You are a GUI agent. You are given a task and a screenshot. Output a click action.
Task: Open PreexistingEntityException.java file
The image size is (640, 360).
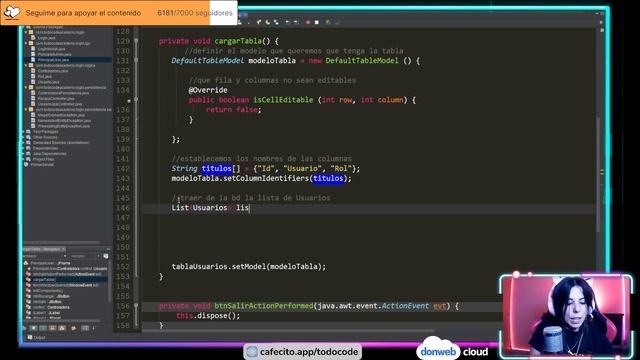[x=64, y=126]
